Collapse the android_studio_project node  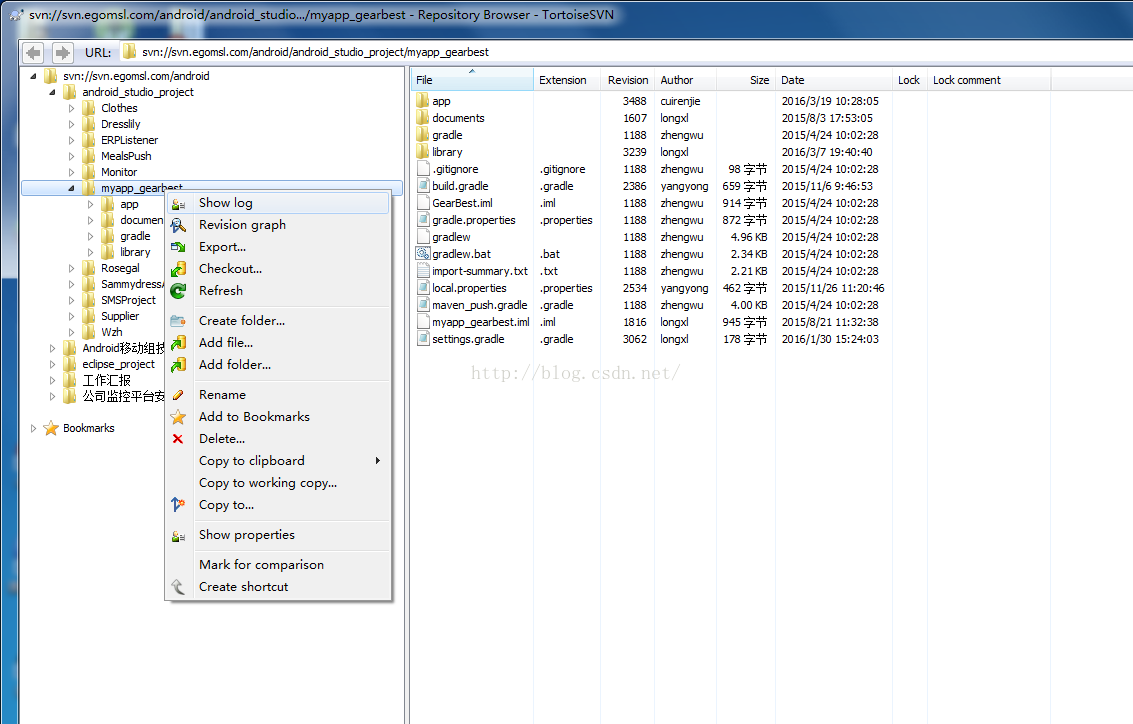coord(52,92)
